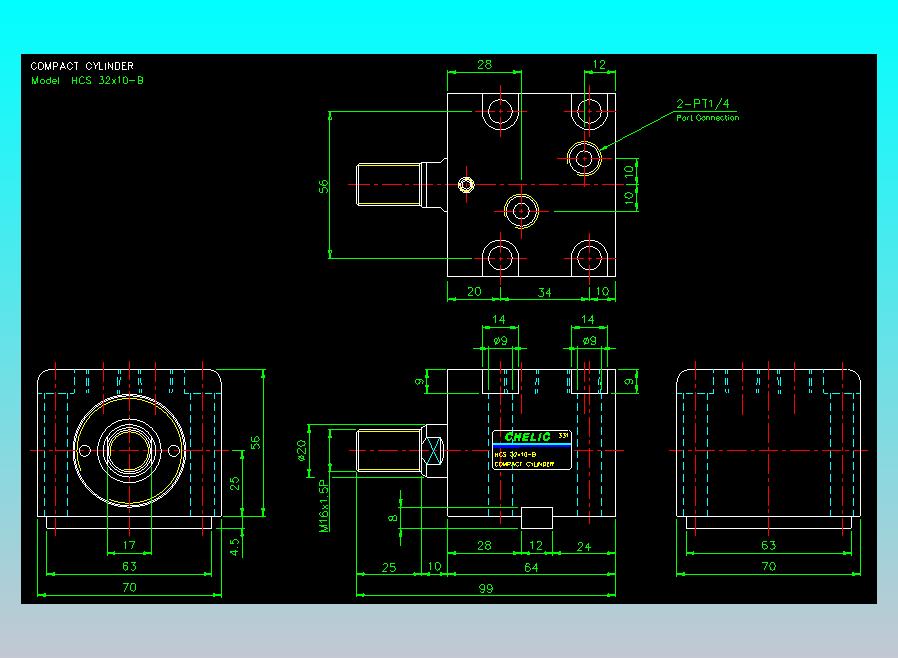
Task: Select the 17 width dimension in front view
Action: (129, 545)
